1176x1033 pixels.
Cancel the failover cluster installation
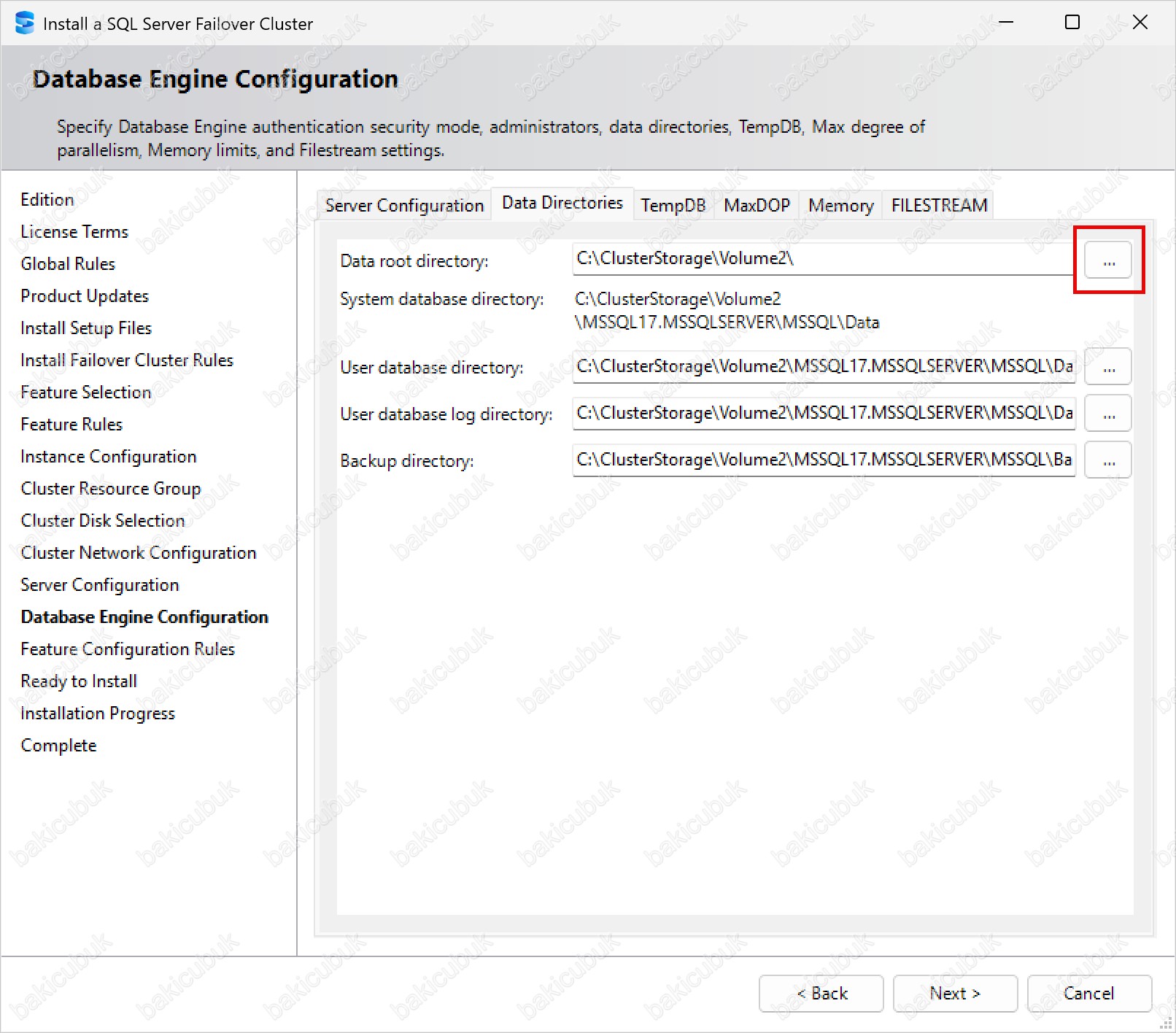click(1088, 993)
